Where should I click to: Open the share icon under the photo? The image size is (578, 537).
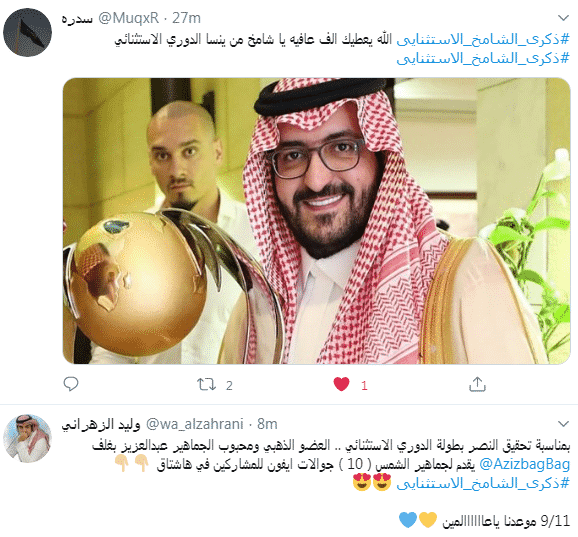click(x=477, y=384)
